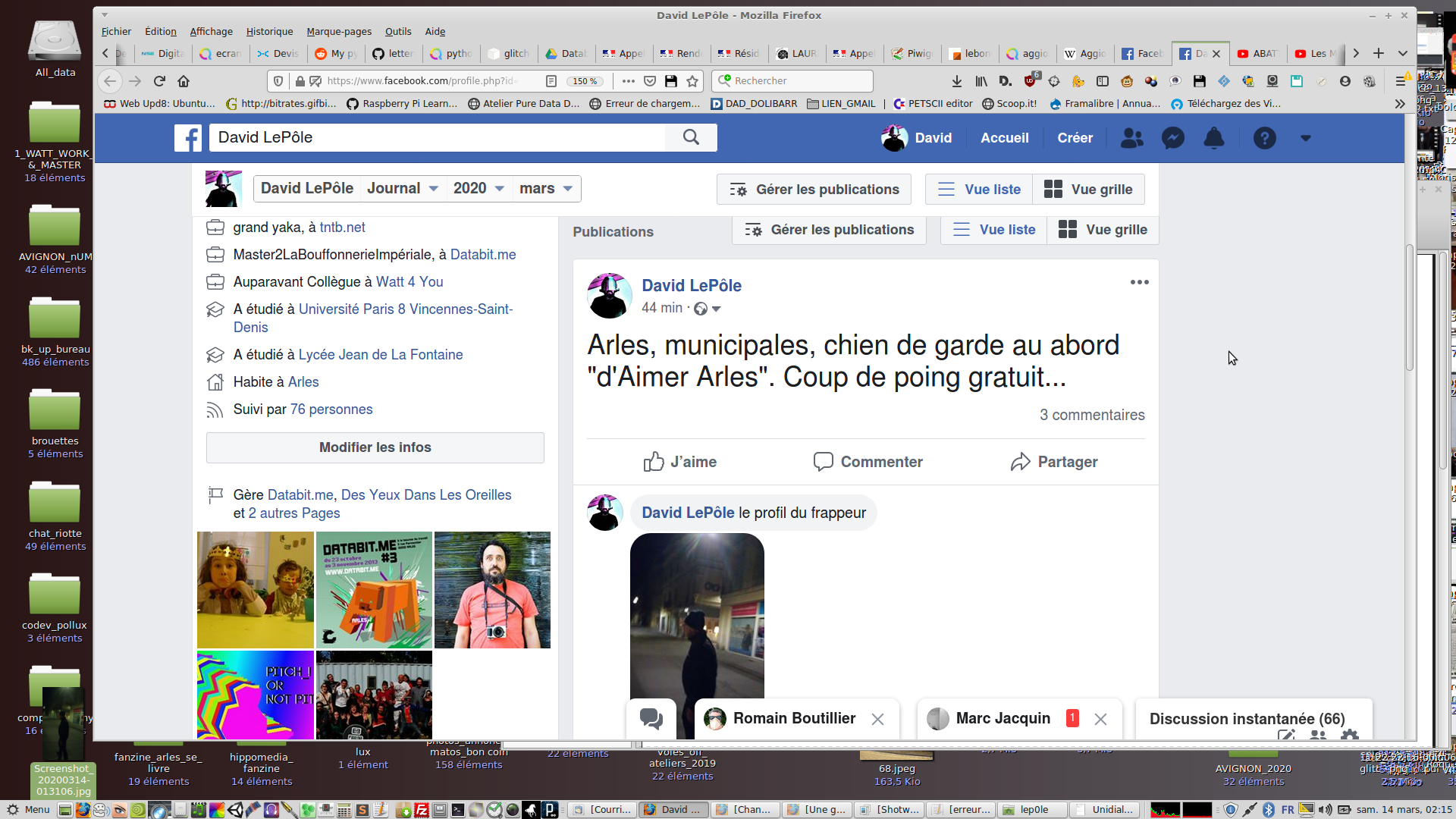1456x819 pixels.
Task: Open the Marque-pages menu
Action: (338, 31)
